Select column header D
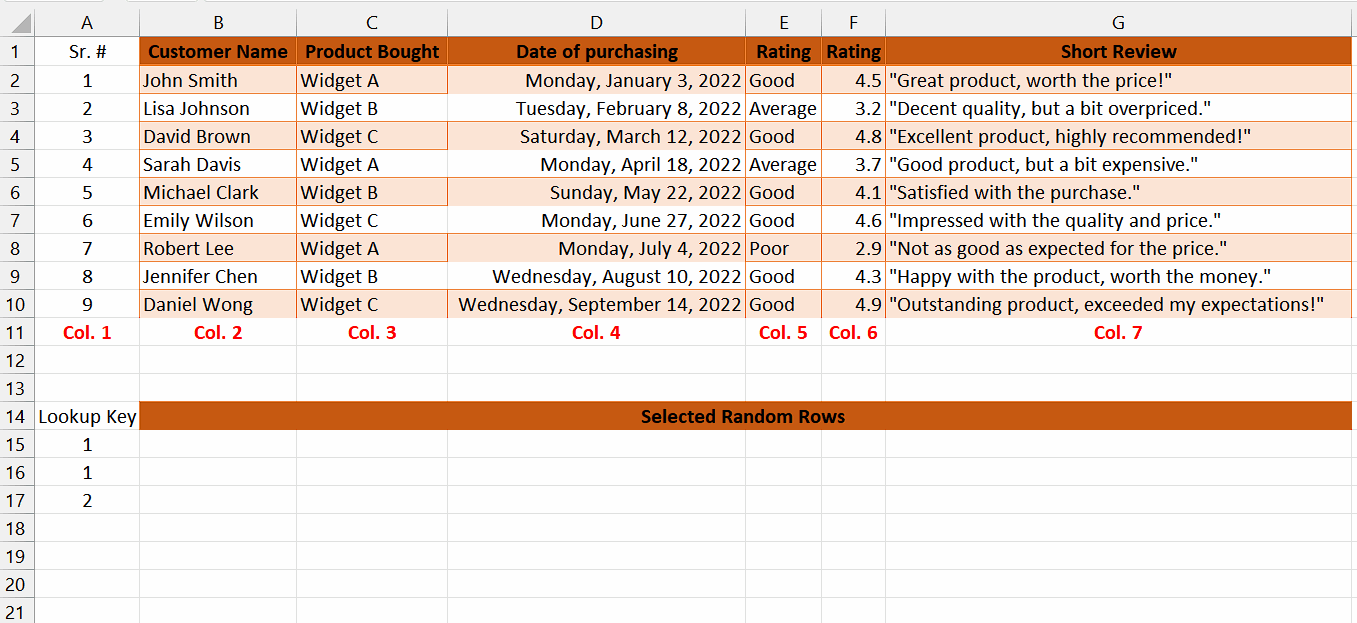 [596, 22]
